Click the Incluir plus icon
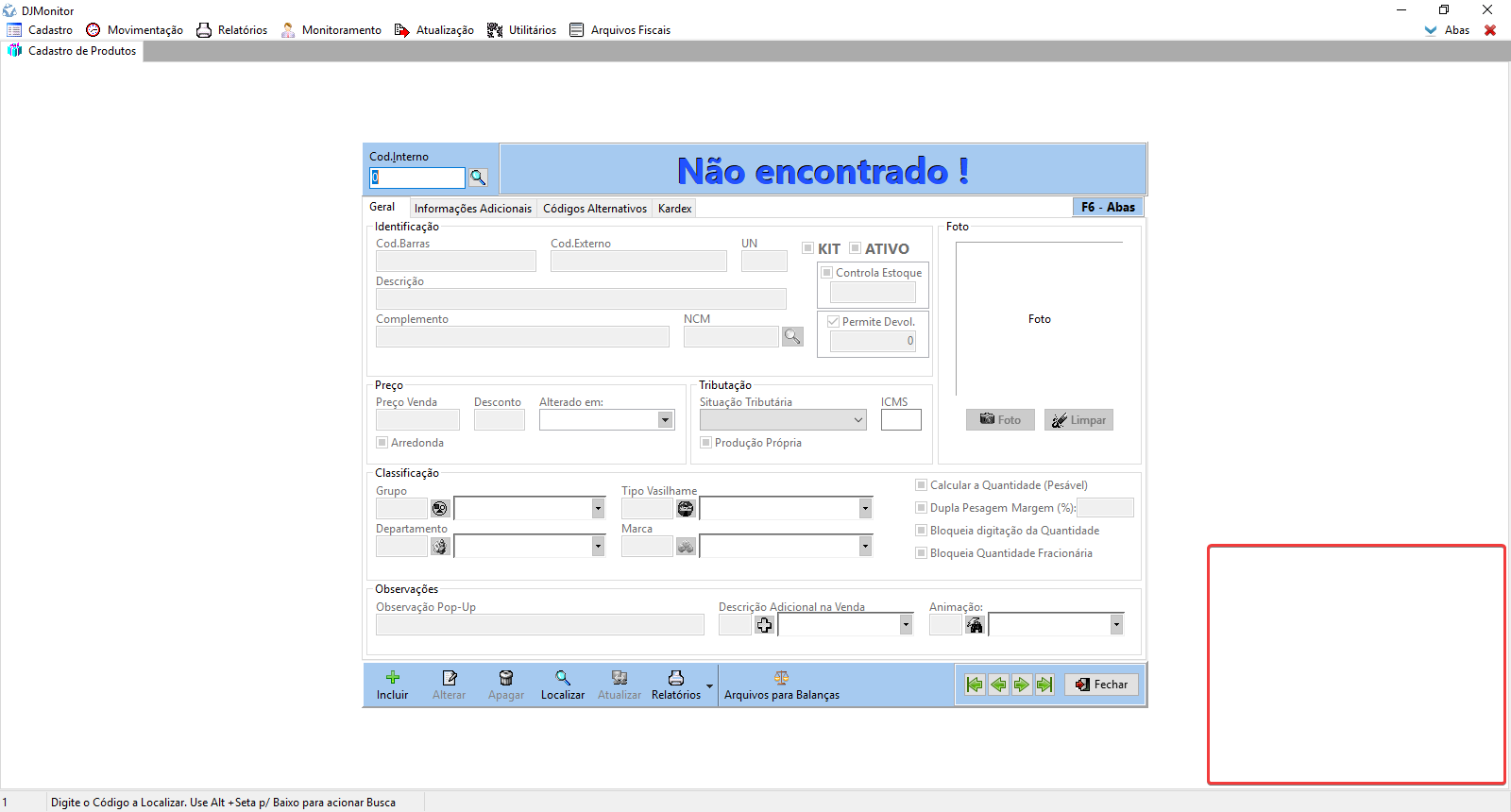This screenshot has width=1511, height=812. point(393,677)
